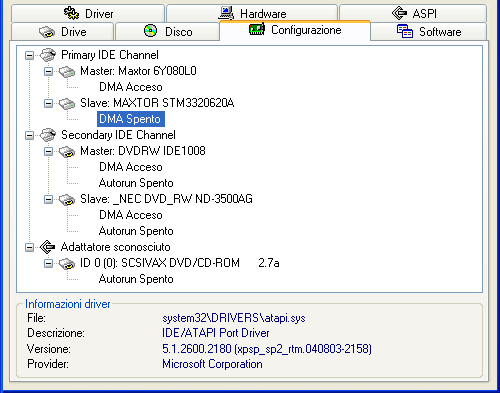The height and width of the screenshot is (393, 500).
Task: Select ID 0 (0): SCSIVAX DVD/CD-ROM entry
Action: [179, 263]
